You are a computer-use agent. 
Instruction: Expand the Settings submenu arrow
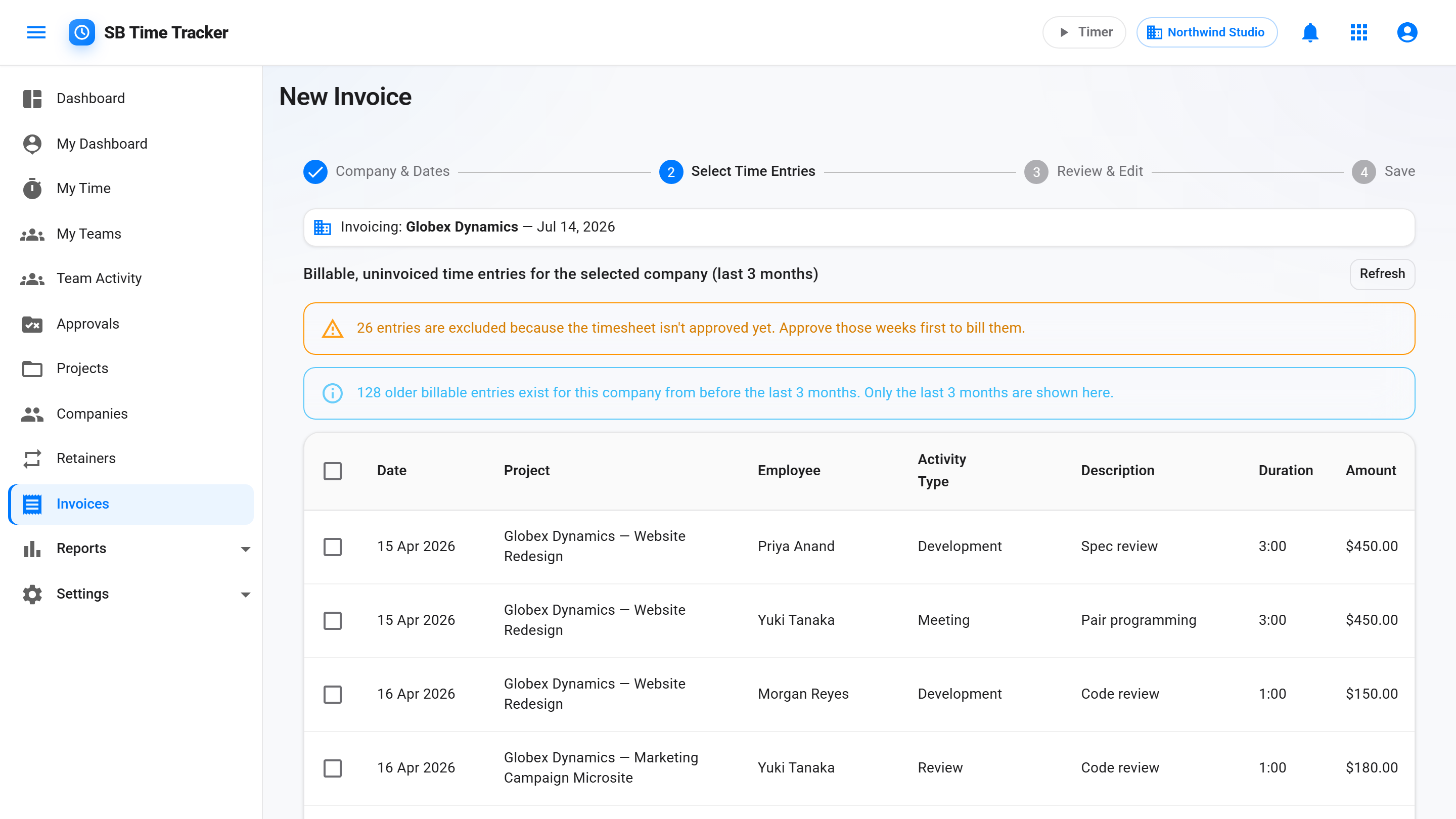tap(245, 594)
